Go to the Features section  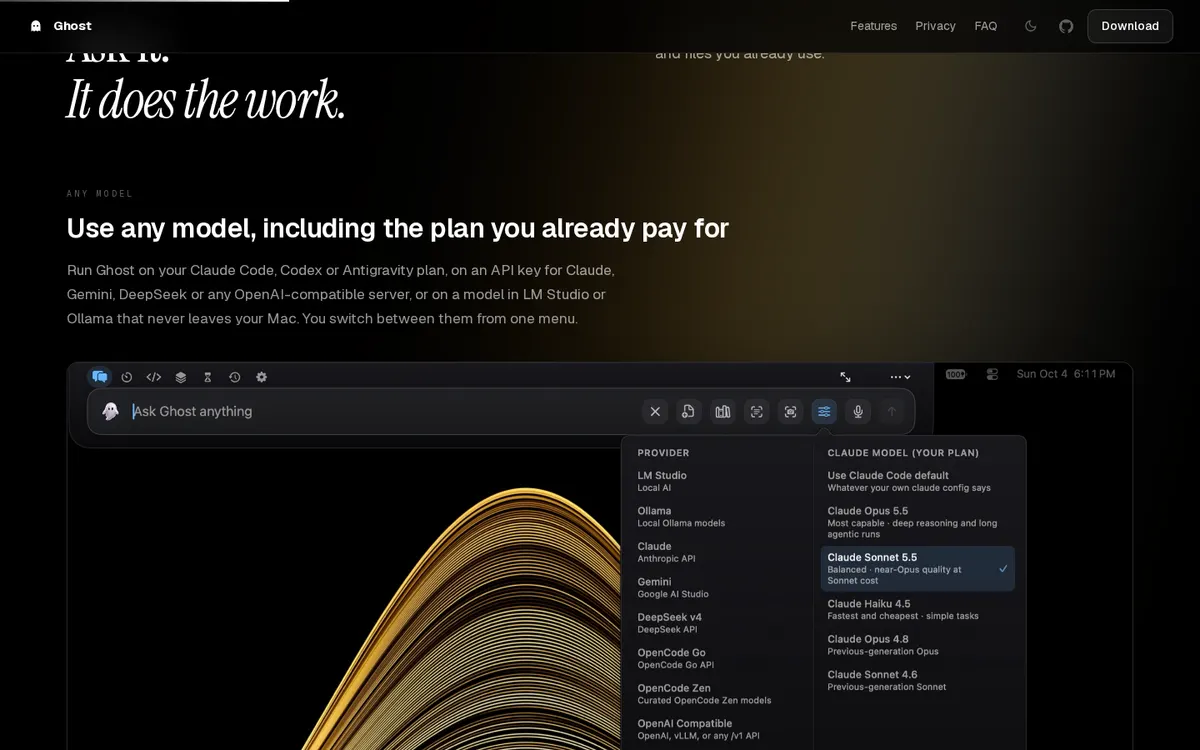click(x=873, y=26)
